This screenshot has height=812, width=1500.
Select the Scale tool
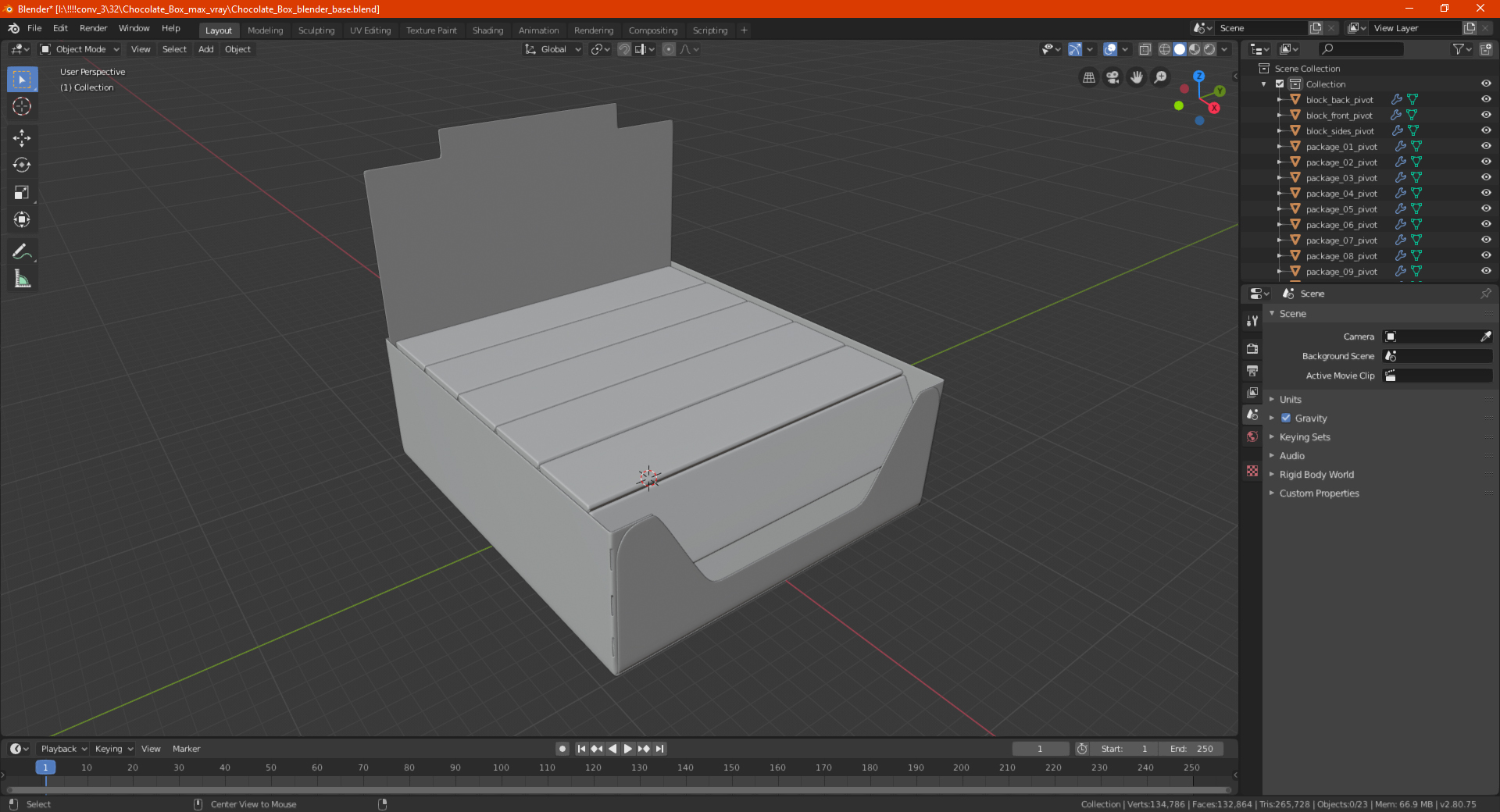click(22, 192)
